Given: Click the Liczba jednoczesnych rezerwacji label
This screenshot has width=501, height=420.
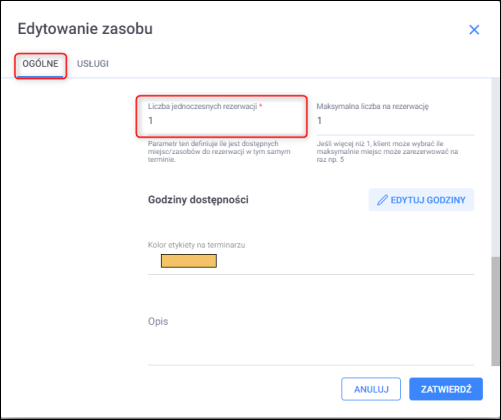Looking at the screenshot, I should pos(202,106).
